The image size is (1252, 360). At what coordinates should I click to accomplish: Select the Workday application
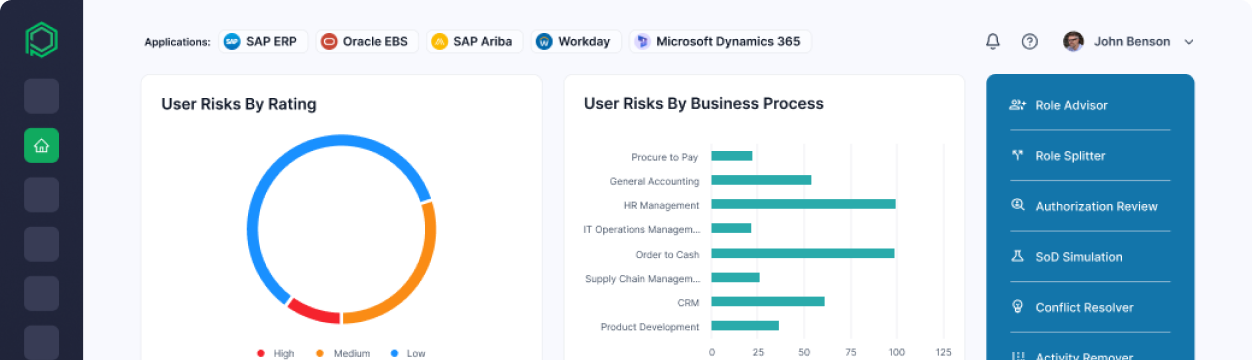[x=575, y=41]
